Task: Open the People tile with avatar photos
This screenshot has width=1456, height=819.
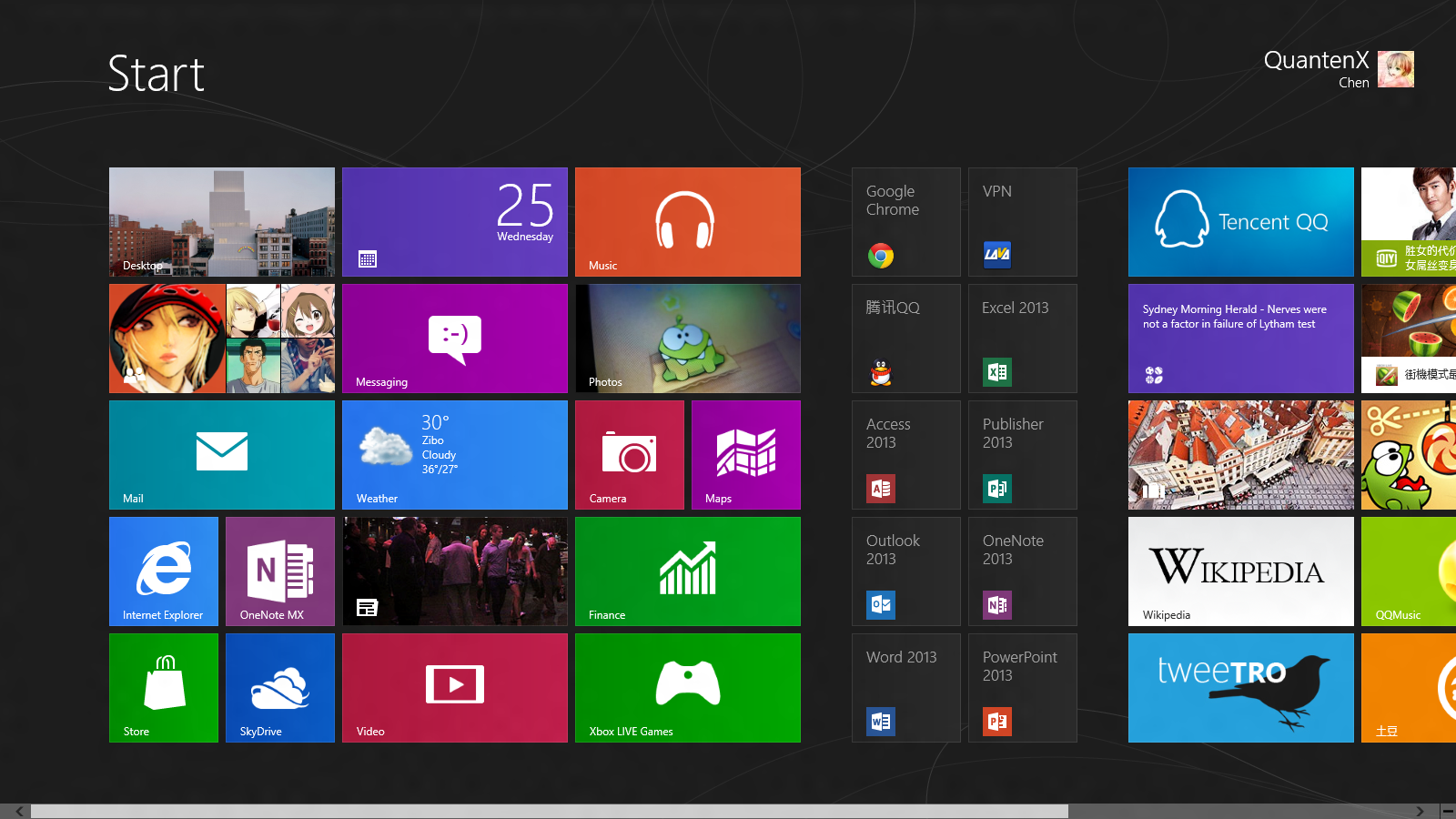Action: [222, 339]
